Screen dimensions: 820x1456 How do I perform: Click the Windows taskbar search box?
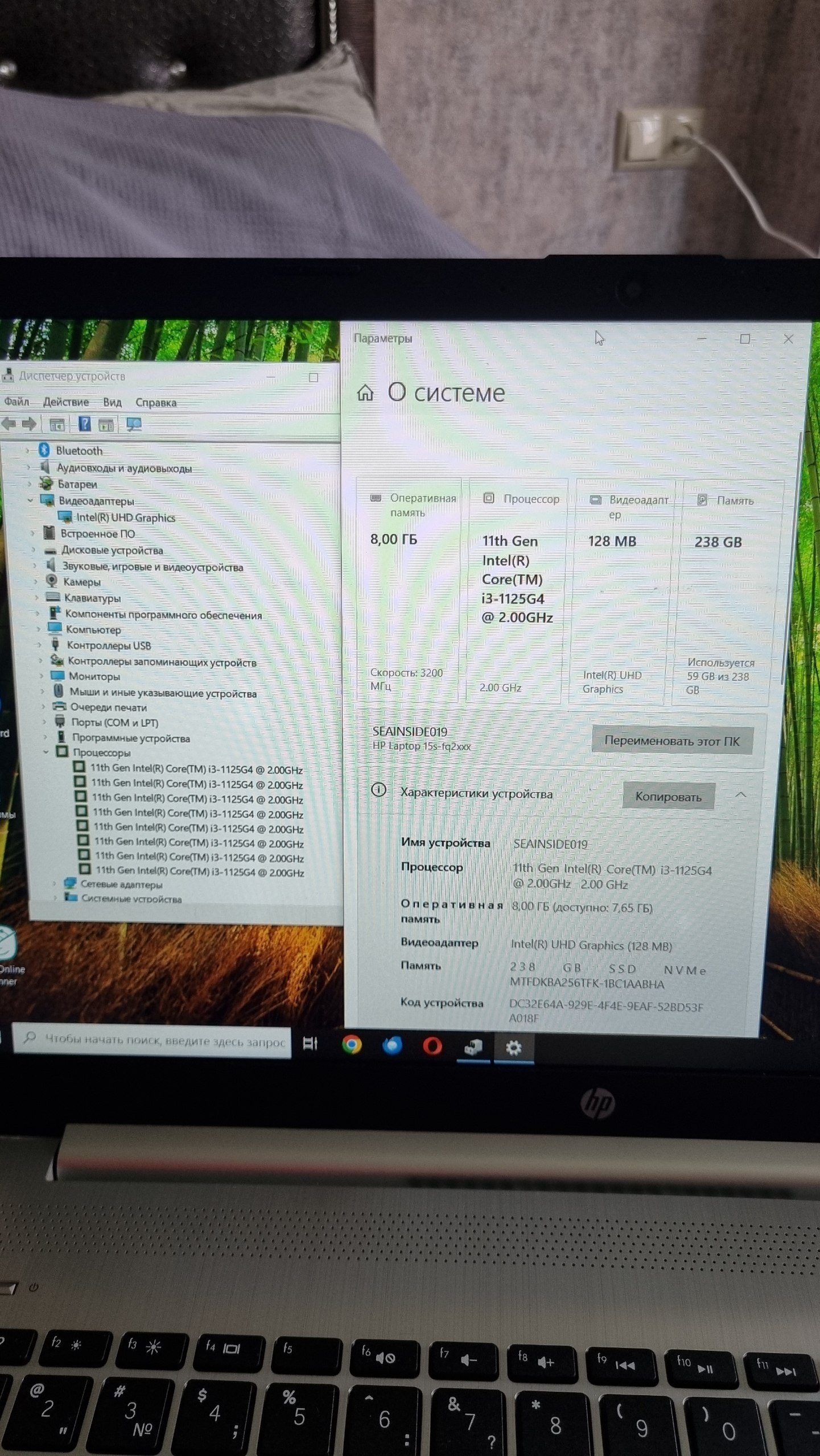tap(152, 1040)
